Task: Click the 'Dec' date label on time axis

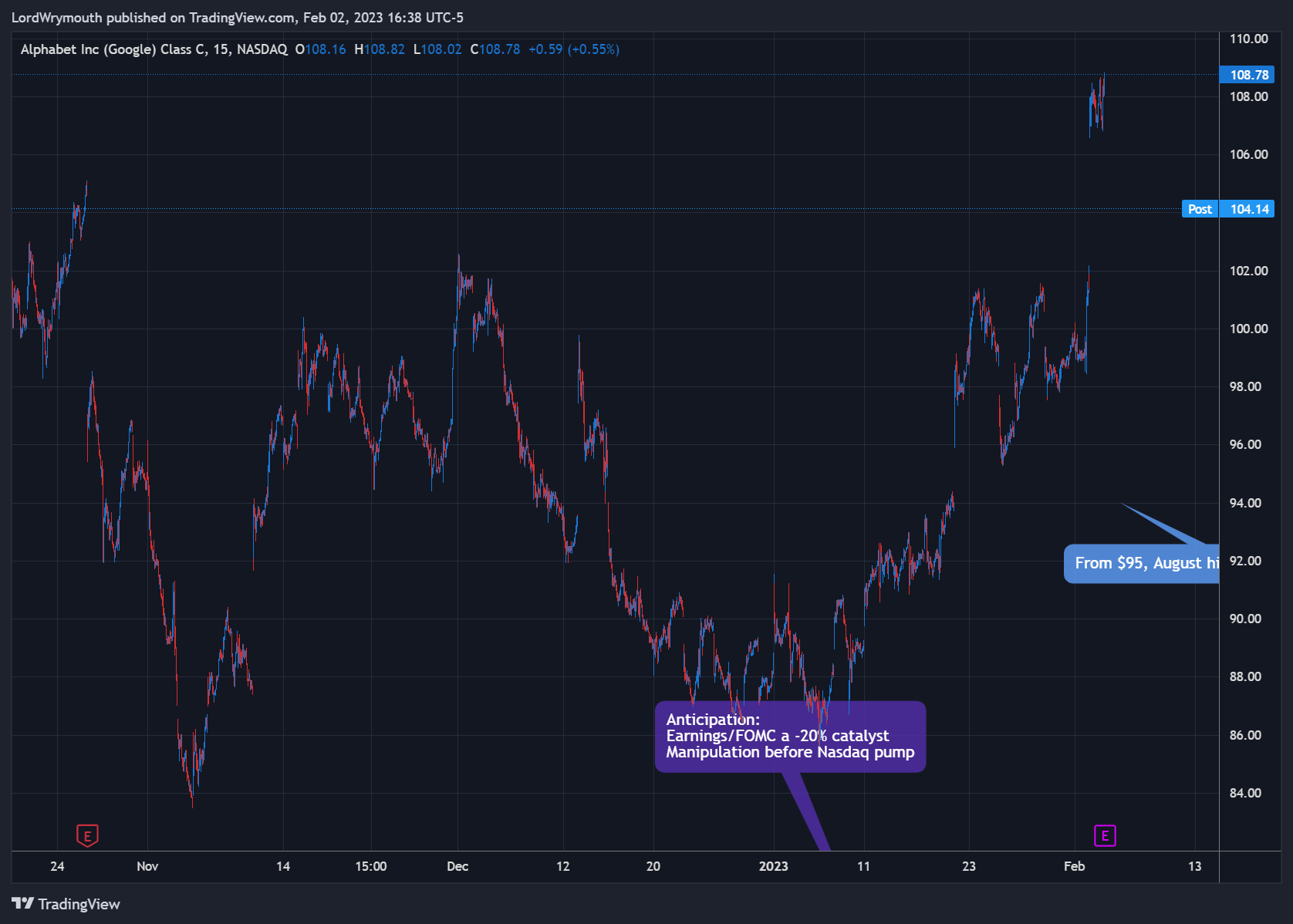Action: [457, 866]
